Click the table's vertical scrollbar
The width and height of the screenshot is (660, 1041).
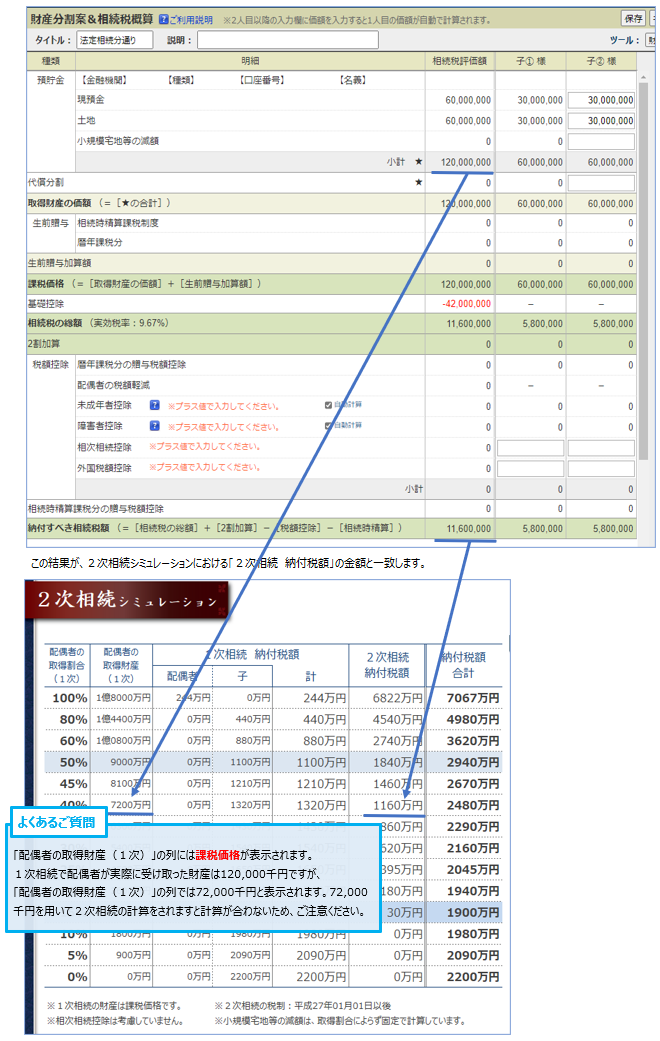tap(644, 250)
